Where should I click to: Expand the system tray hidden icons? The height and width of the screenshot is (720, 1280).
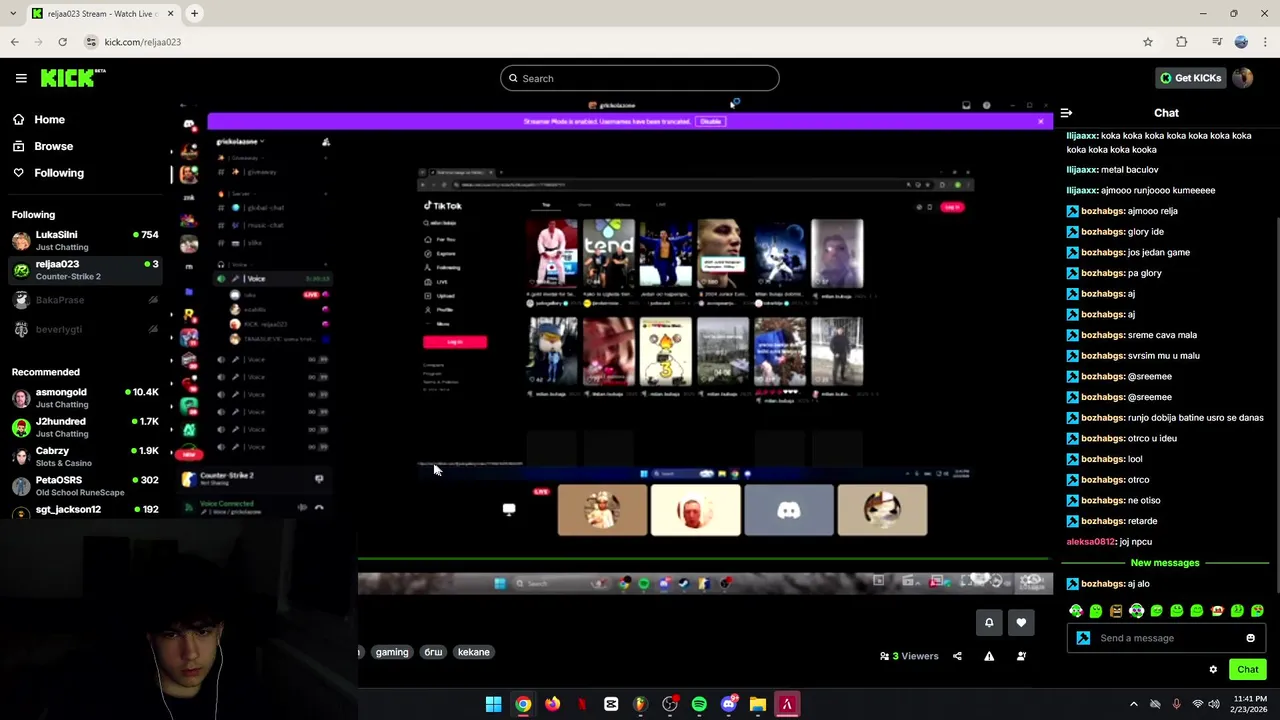1133,704
